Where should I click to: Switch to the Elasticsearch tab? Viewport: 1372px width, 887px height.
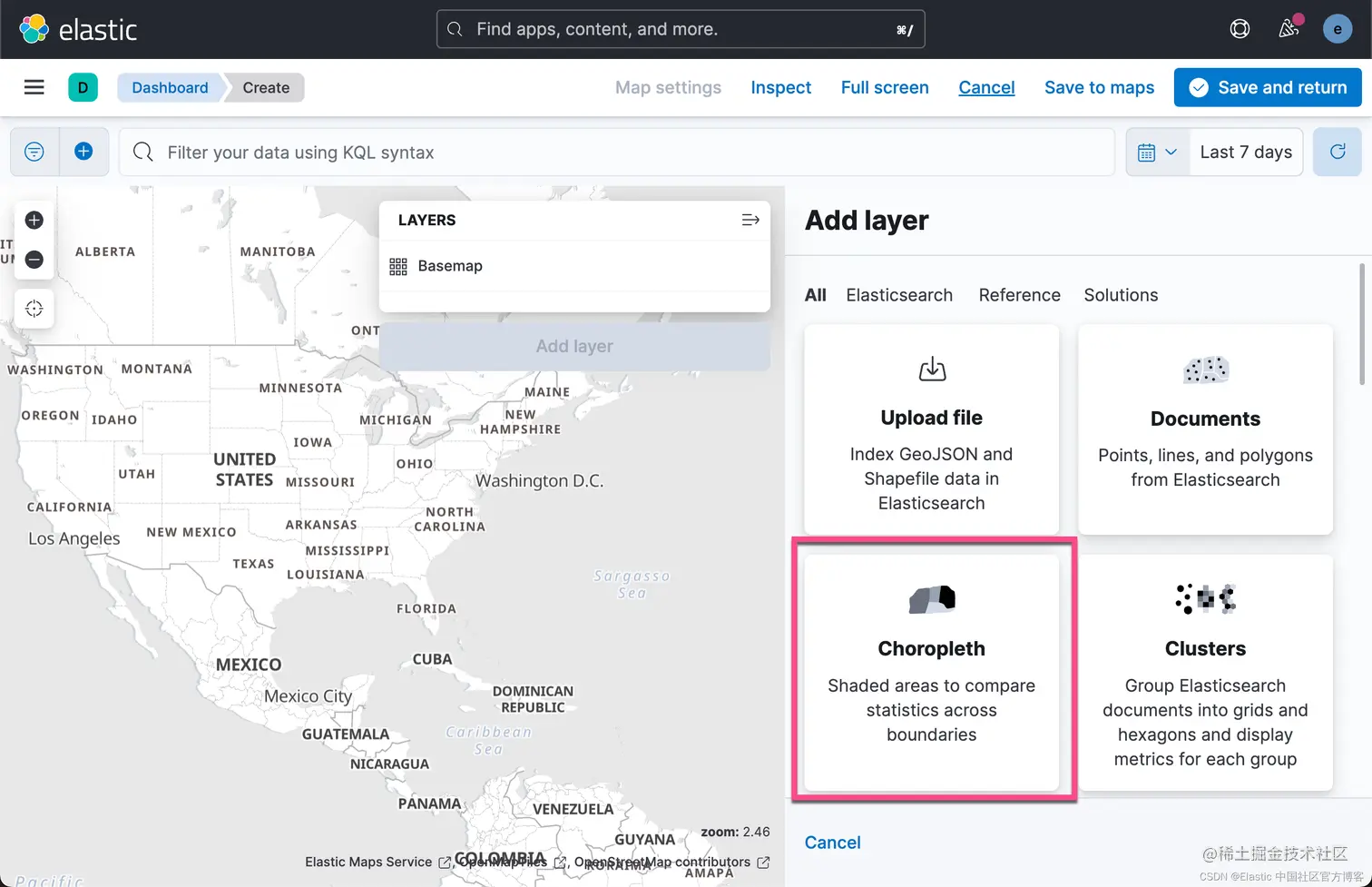pyautogui.click(x=899, y=295)
